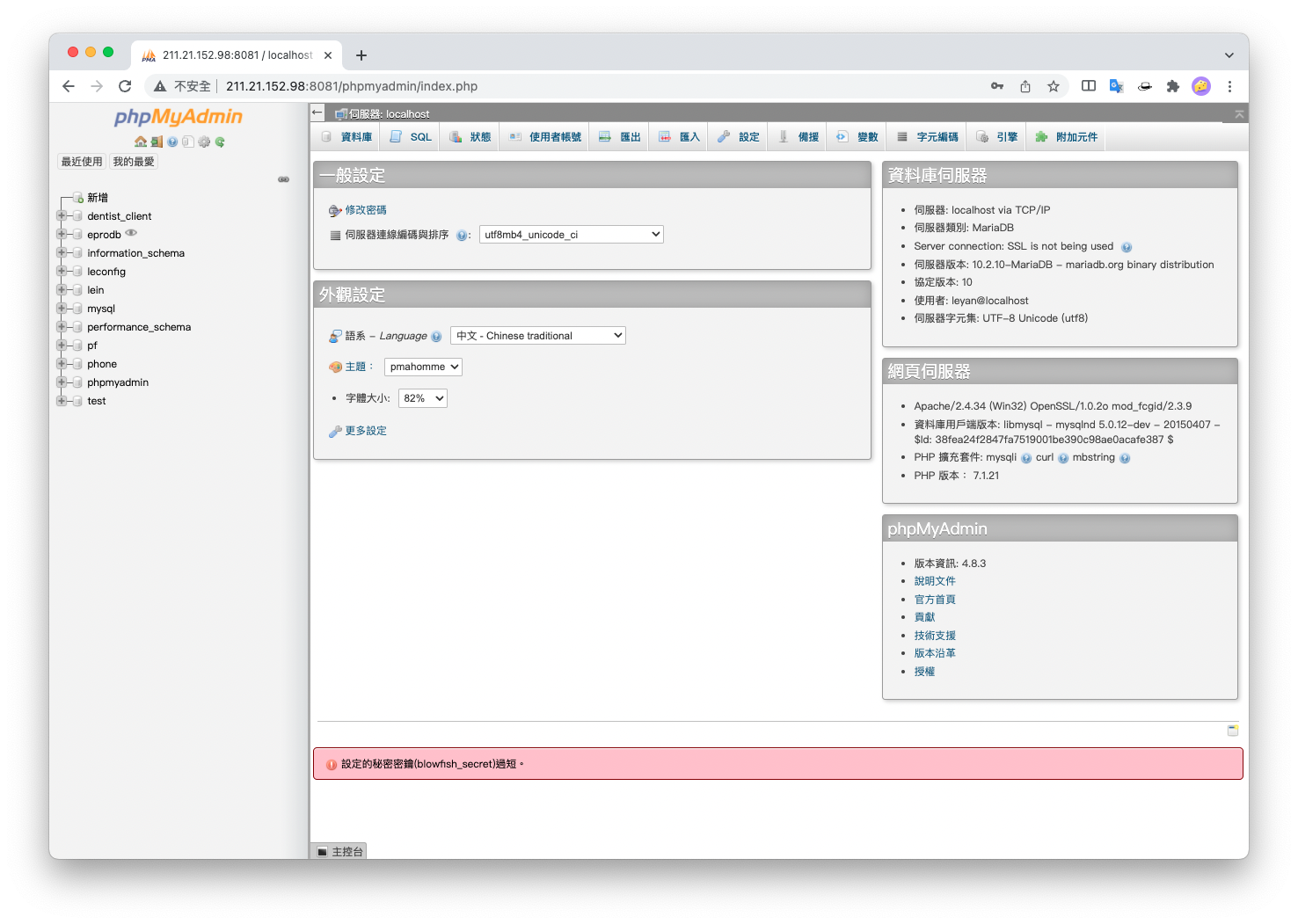Open the 官方首頁 official homepage link

pos(935,600)
